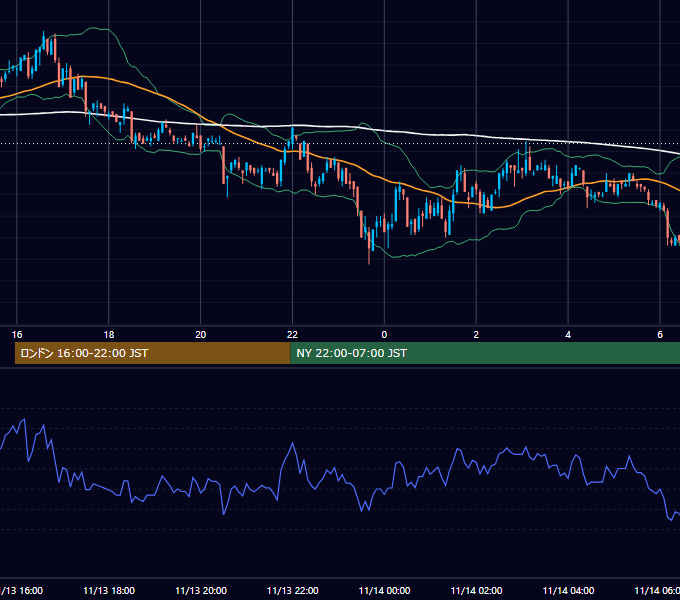Click the 20 hour label on the time axis
Viewport: 680px width, 600px height.
point(200,335)
